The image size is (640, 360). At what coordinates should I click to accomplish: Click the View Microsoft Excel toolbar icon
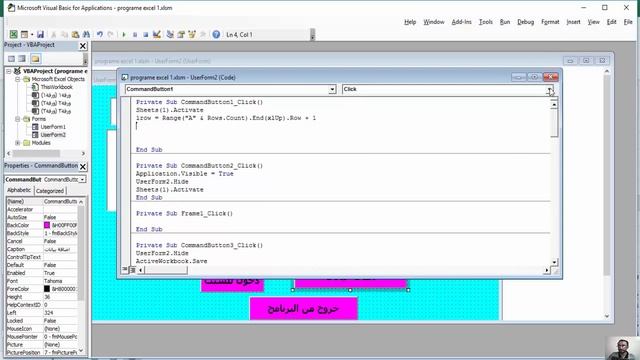coord(13,35)
